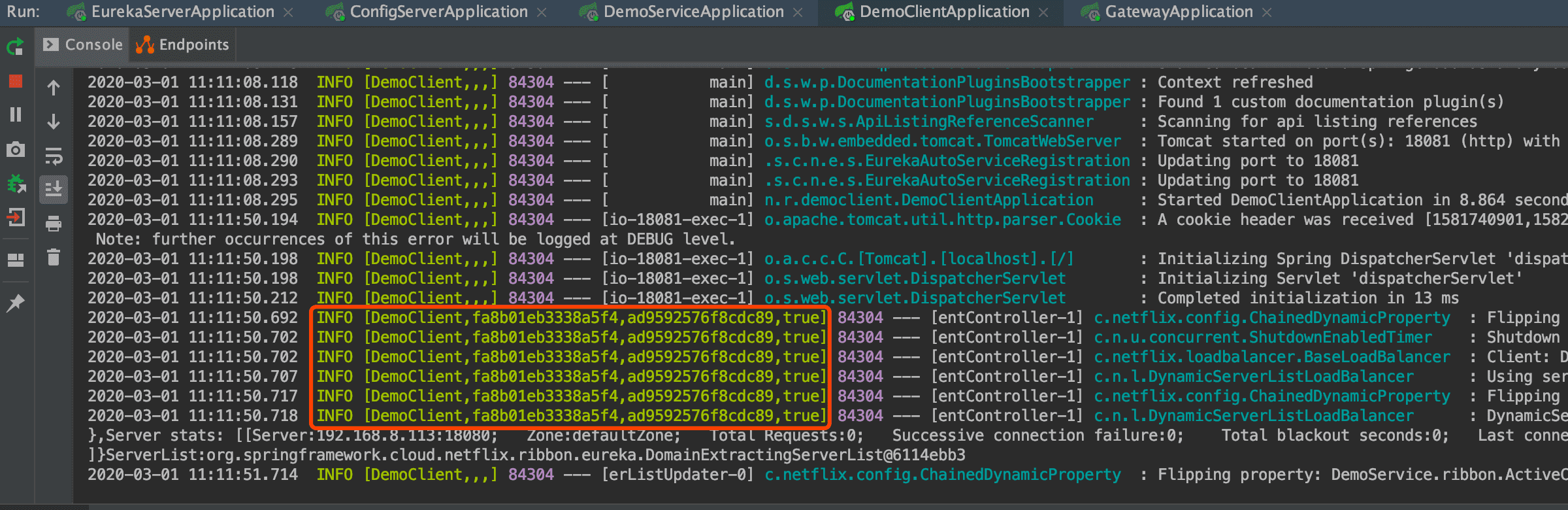The height and width of the screenshot is (510, 1568).
Task: Pin the current run tab
Action: tap(16, 302)
